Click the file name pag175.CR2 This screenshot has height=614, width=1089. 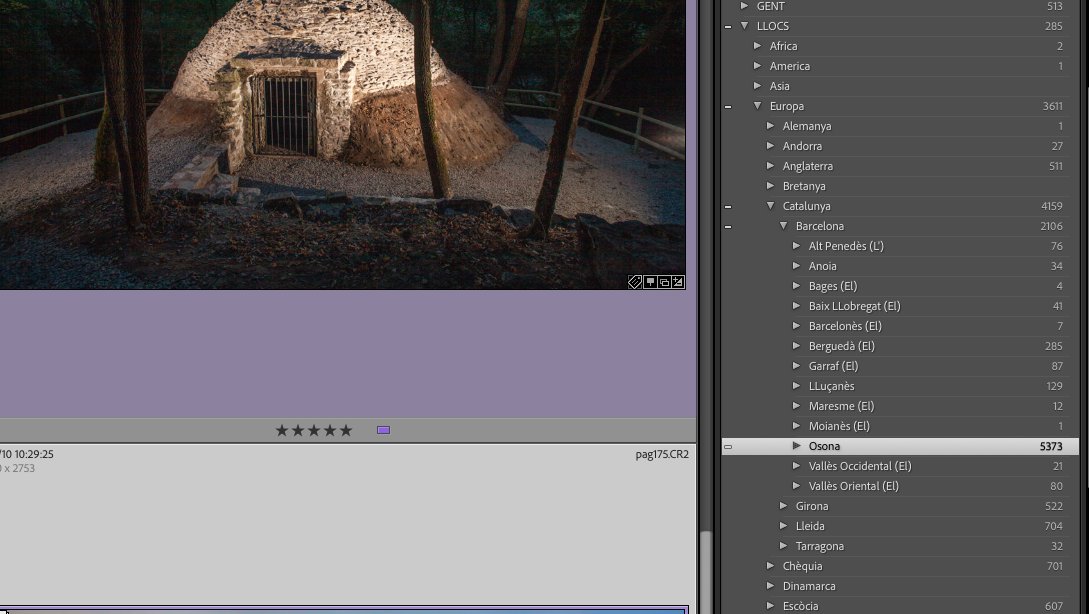pyautogui.click(x=662, y=454)
